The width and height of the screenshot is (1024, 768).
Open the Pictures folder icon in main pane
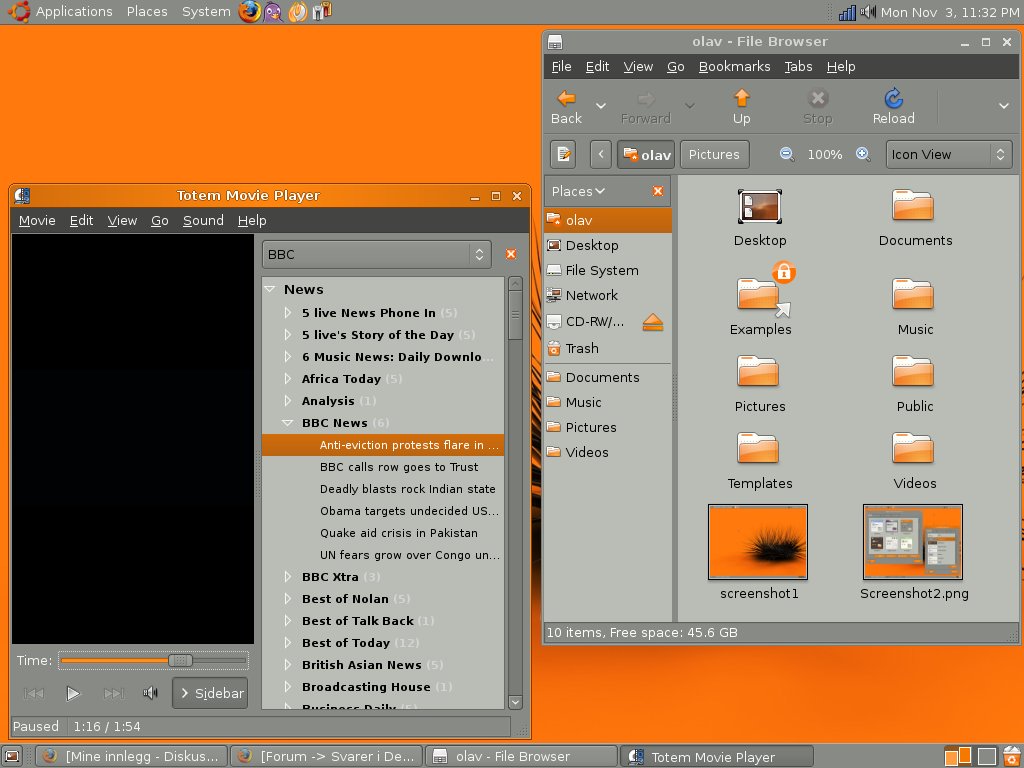click(758, 371)
